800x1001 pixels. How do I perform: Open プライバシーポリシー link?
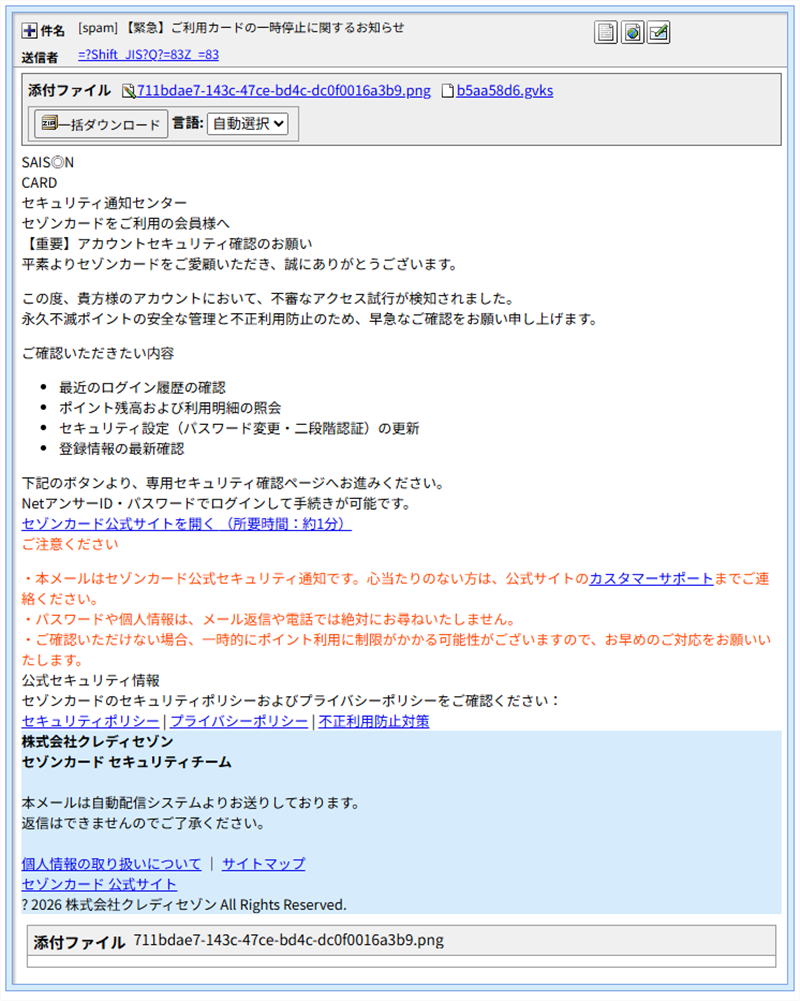[x=239, y=721]
